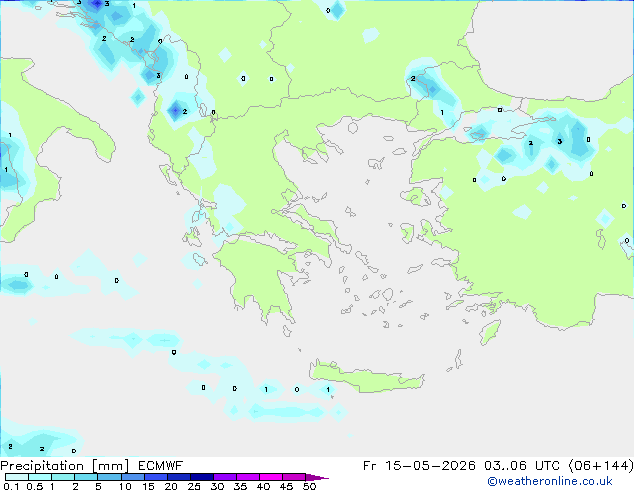The width and height of the screenshot is (634, 490).
Task: Click the 'Fr 15-05-2026' forecast date text
Action: click(419, 466)
